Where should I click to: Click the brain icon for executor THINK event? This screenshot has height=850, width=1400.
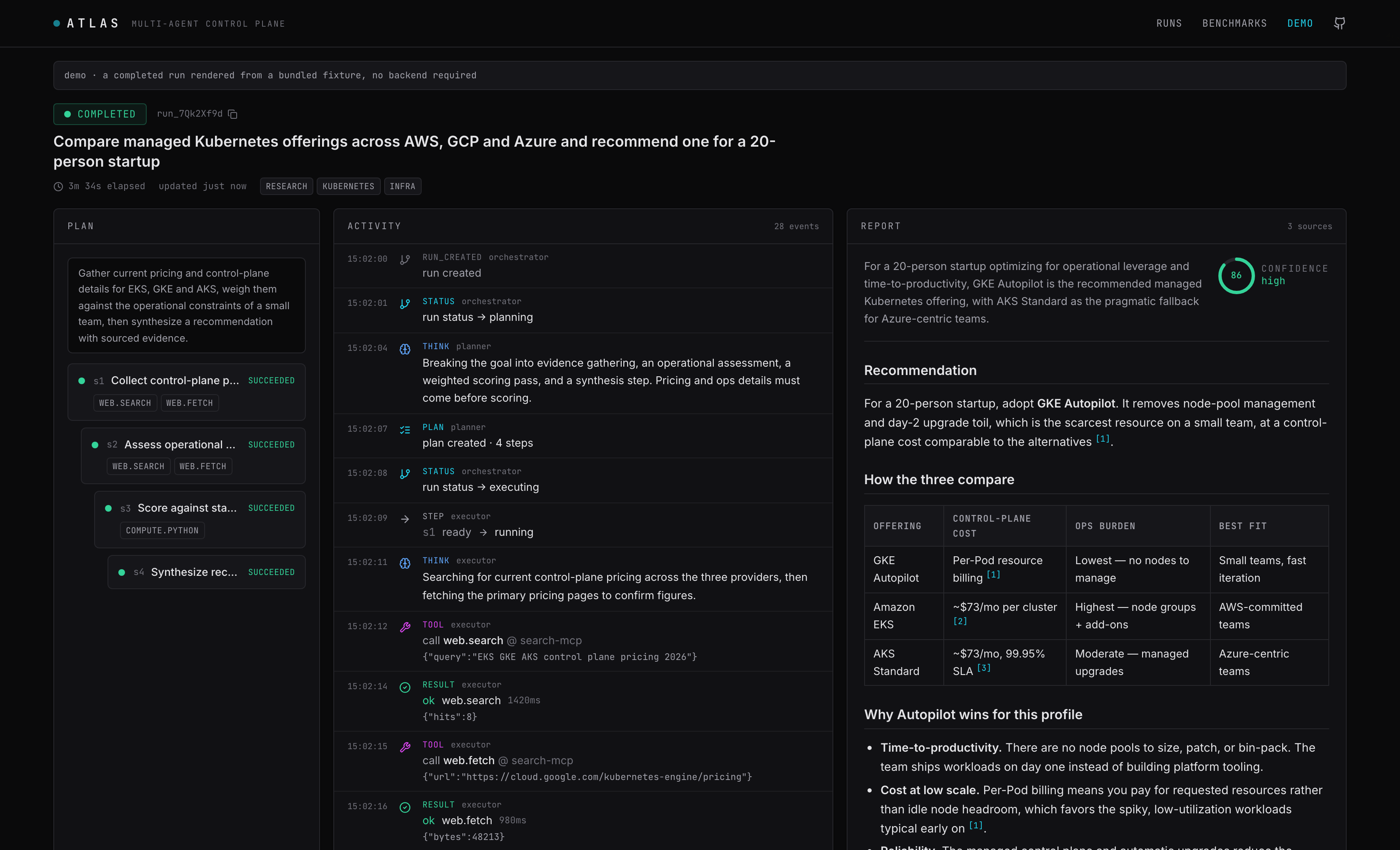coord(405,563)
